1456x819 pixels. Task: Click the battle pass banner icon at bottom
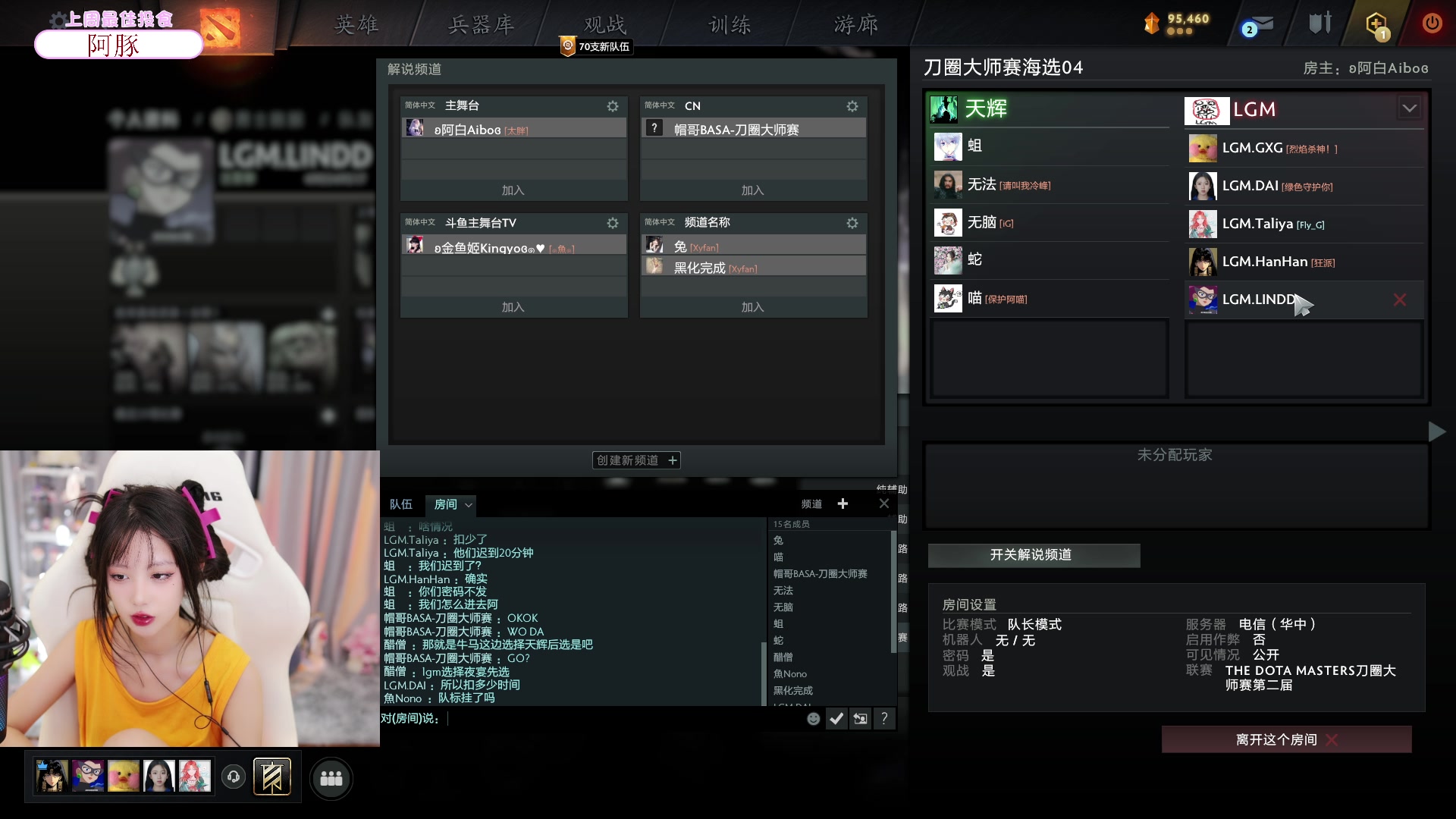[x=272, y=777]
